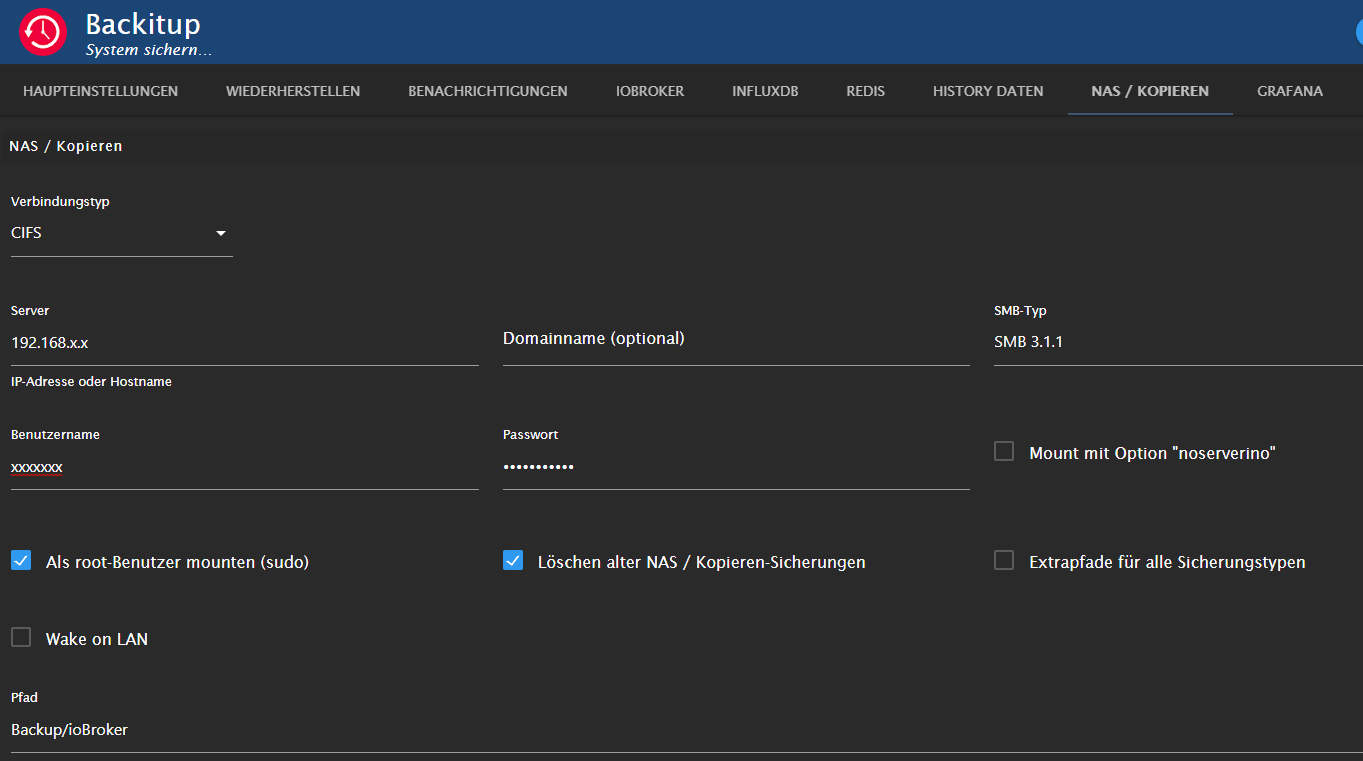Disable Als root-Benutzer mounten (sudo) checkbox
Viewport: 1363px width, 761px height.
(21, 561)
